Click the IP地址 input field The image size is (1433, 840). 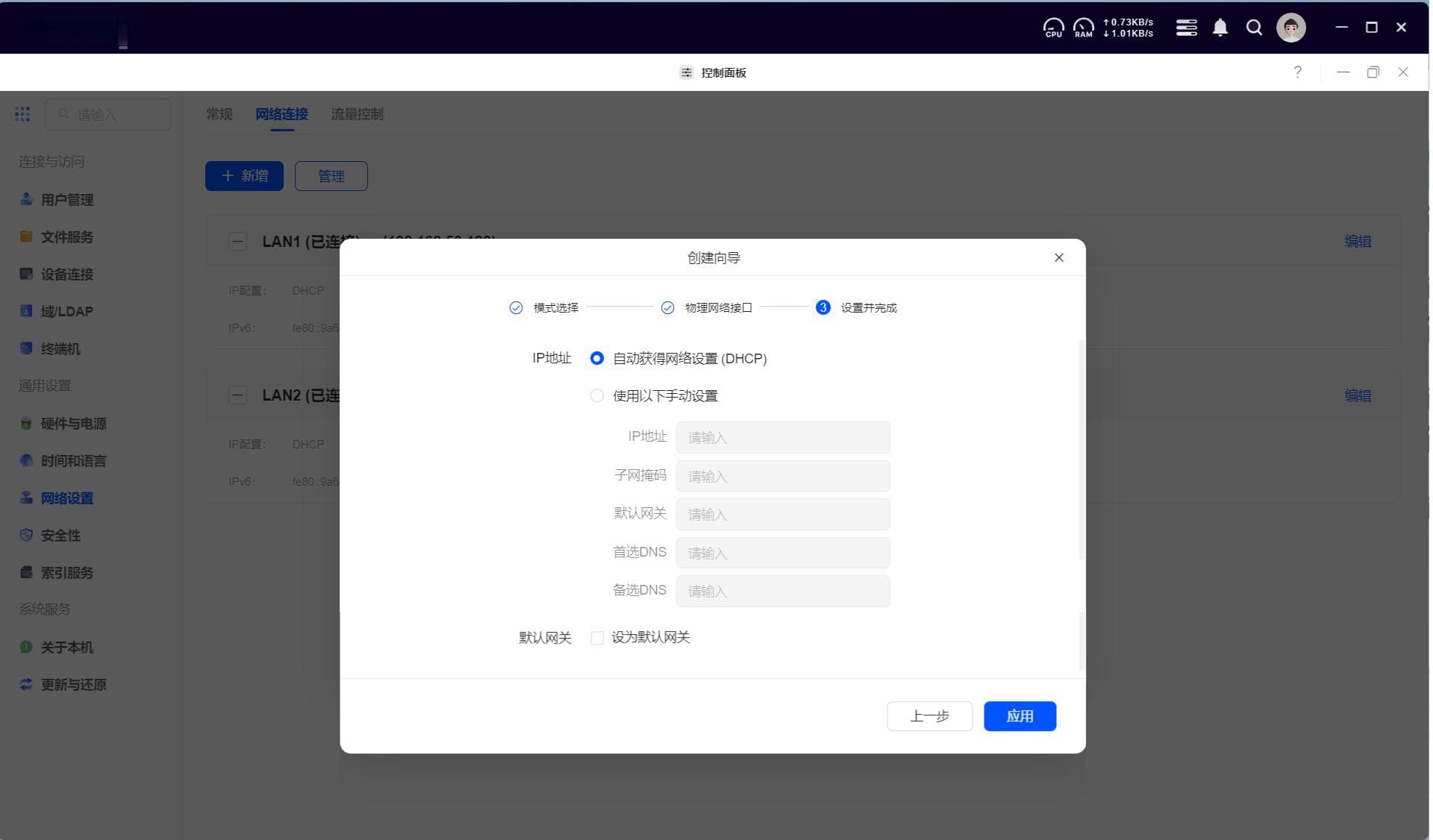pos(783,437)
